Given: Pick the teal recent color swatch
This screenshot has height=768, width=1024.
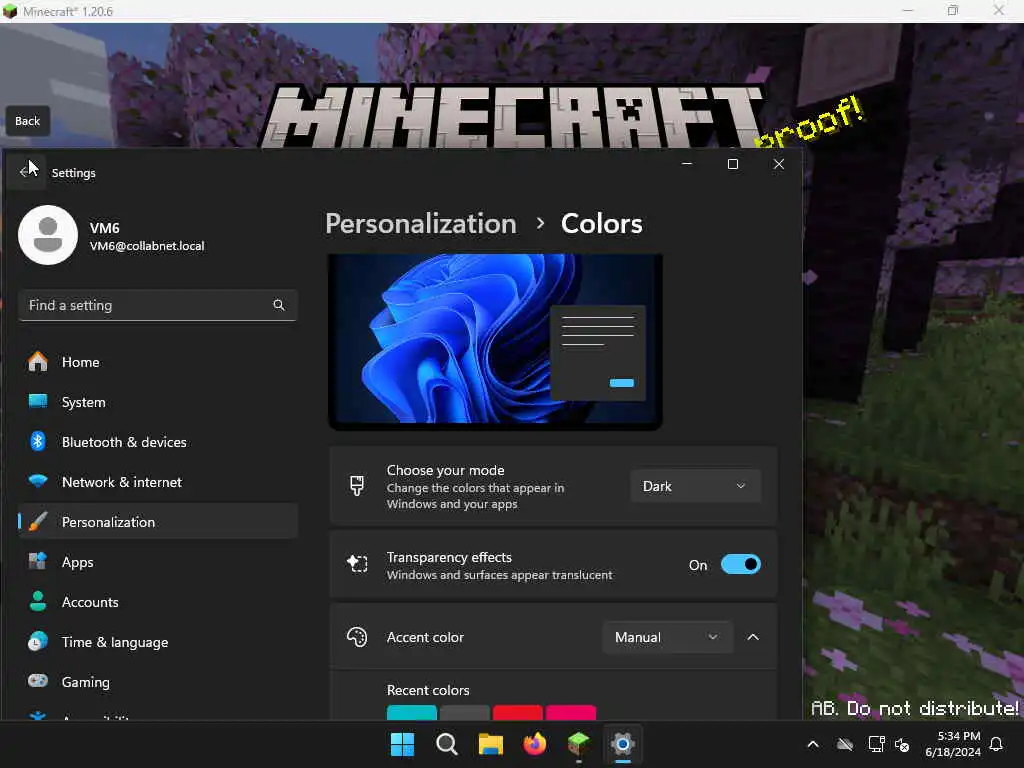Looking at the screenshot, I should click(x=412, y=712).
